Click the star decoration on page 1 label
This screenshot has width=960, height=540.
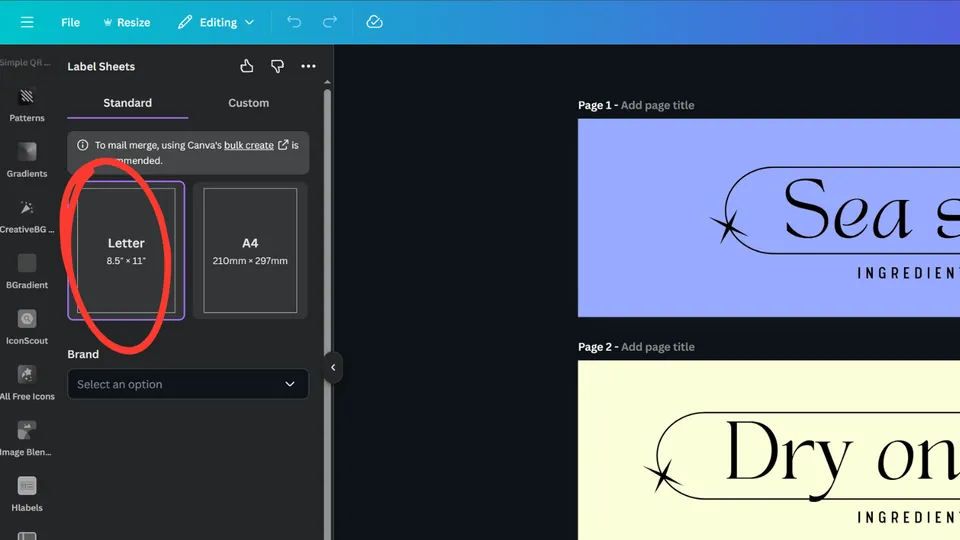pyautogui.click(x=728, y=228)
